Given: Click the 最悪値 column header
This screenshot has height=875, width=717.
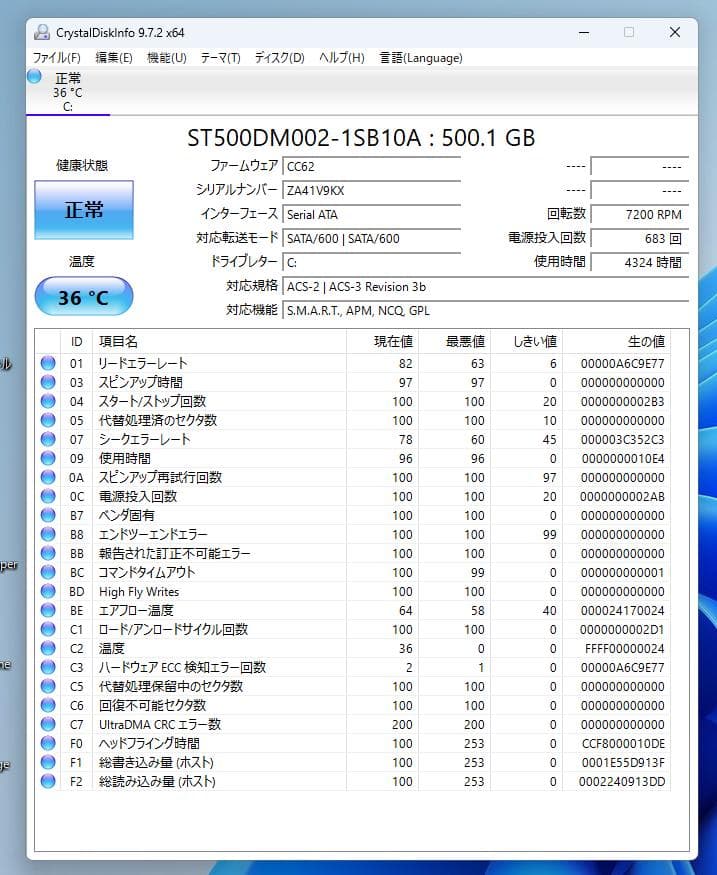Looking at the screenshot, I should tap(455, 342).
